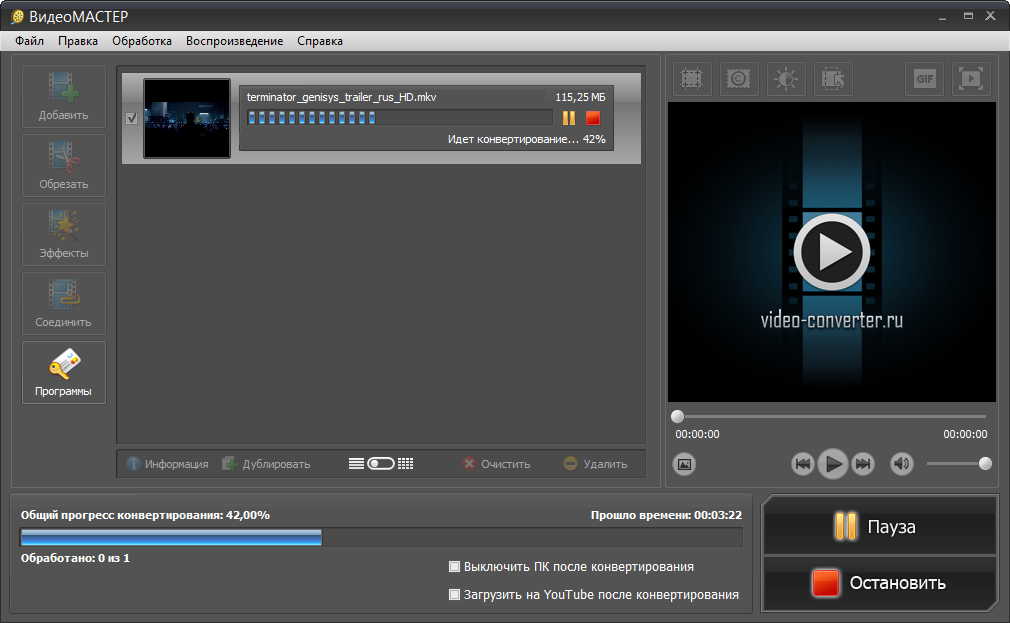
Task: Click the GIF creation icon
Action: click(925, 79)
